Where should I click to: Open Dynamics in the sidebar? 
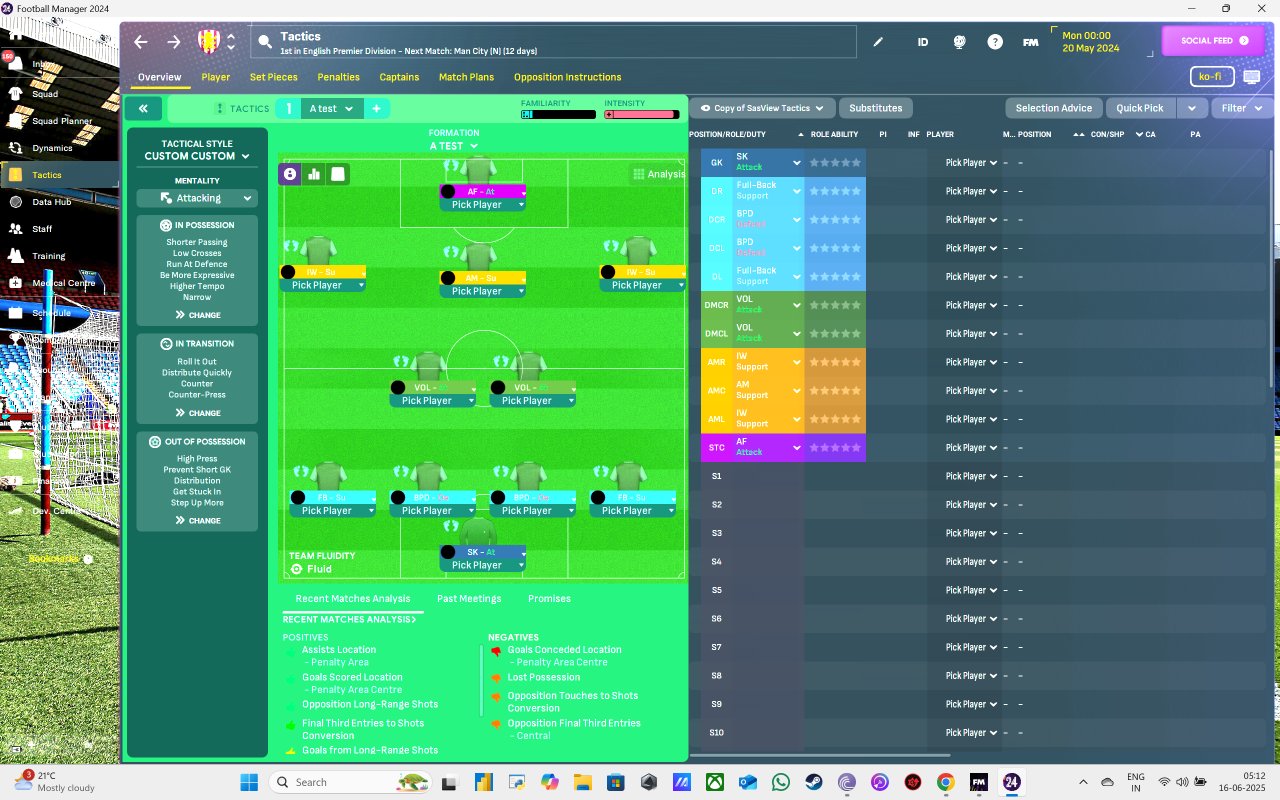(x=52, y=148)
